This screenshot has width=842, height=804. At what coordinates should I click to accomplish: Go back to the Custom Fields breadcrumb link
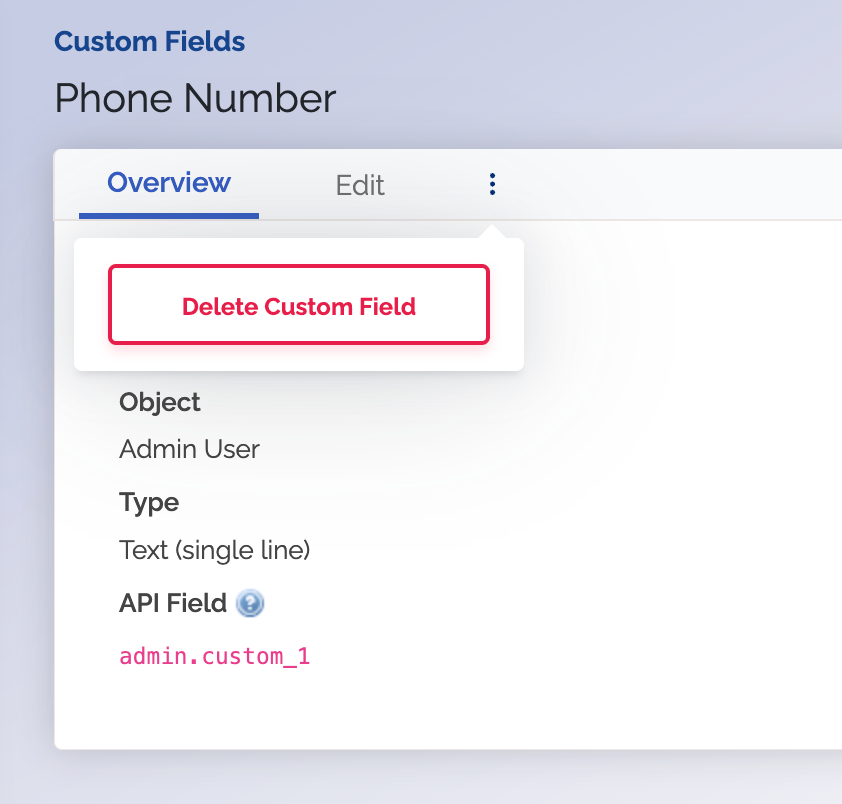149,41
